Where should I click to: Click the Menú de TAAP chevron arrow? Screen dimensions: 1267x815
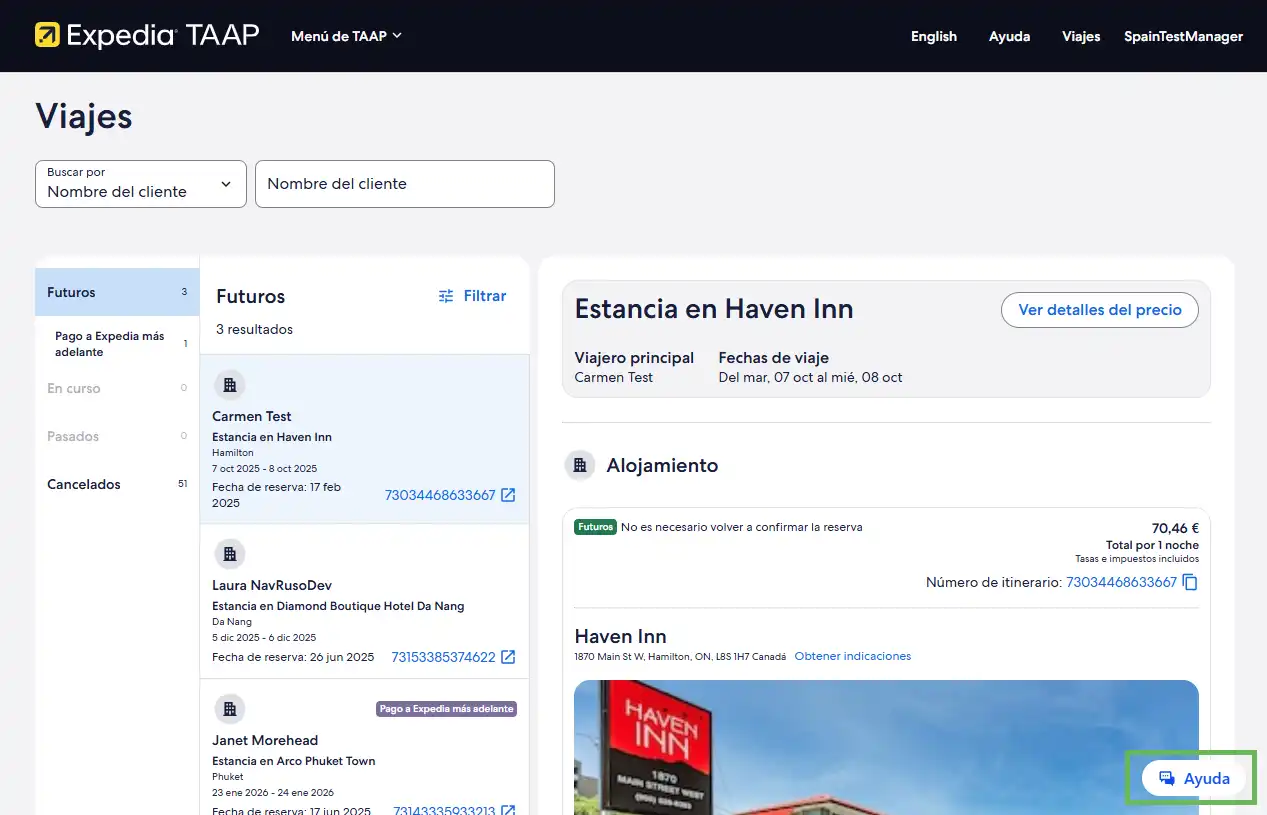tap(397, 36)
